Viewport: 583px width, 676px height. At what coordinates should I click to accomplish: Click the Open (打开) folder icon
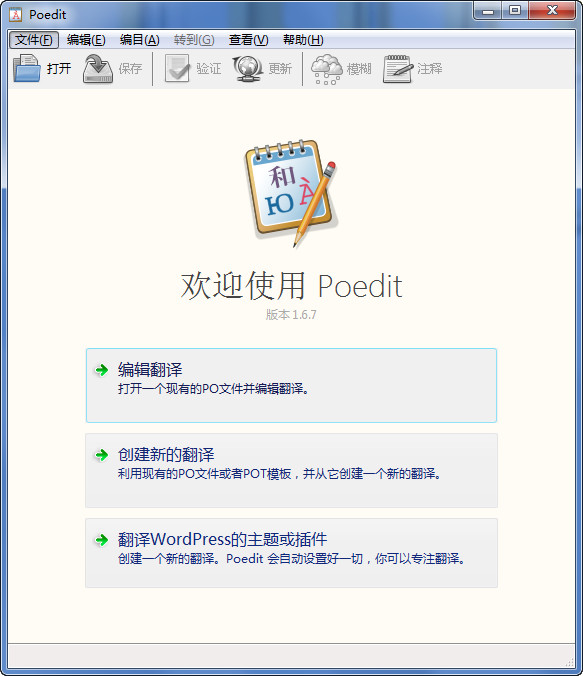click(27, 68)
